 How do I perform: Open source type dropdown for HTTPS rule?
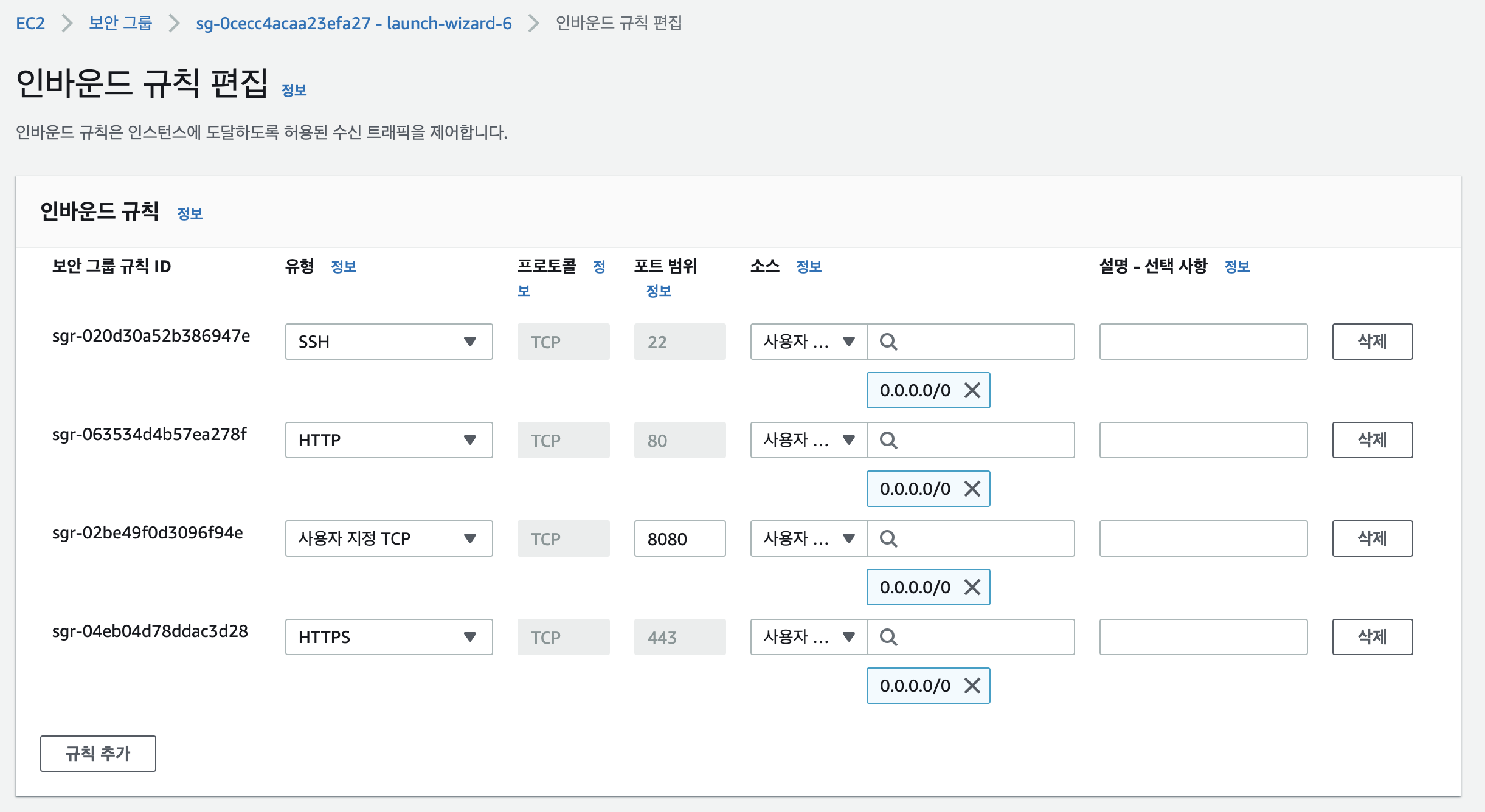[808, 638]
